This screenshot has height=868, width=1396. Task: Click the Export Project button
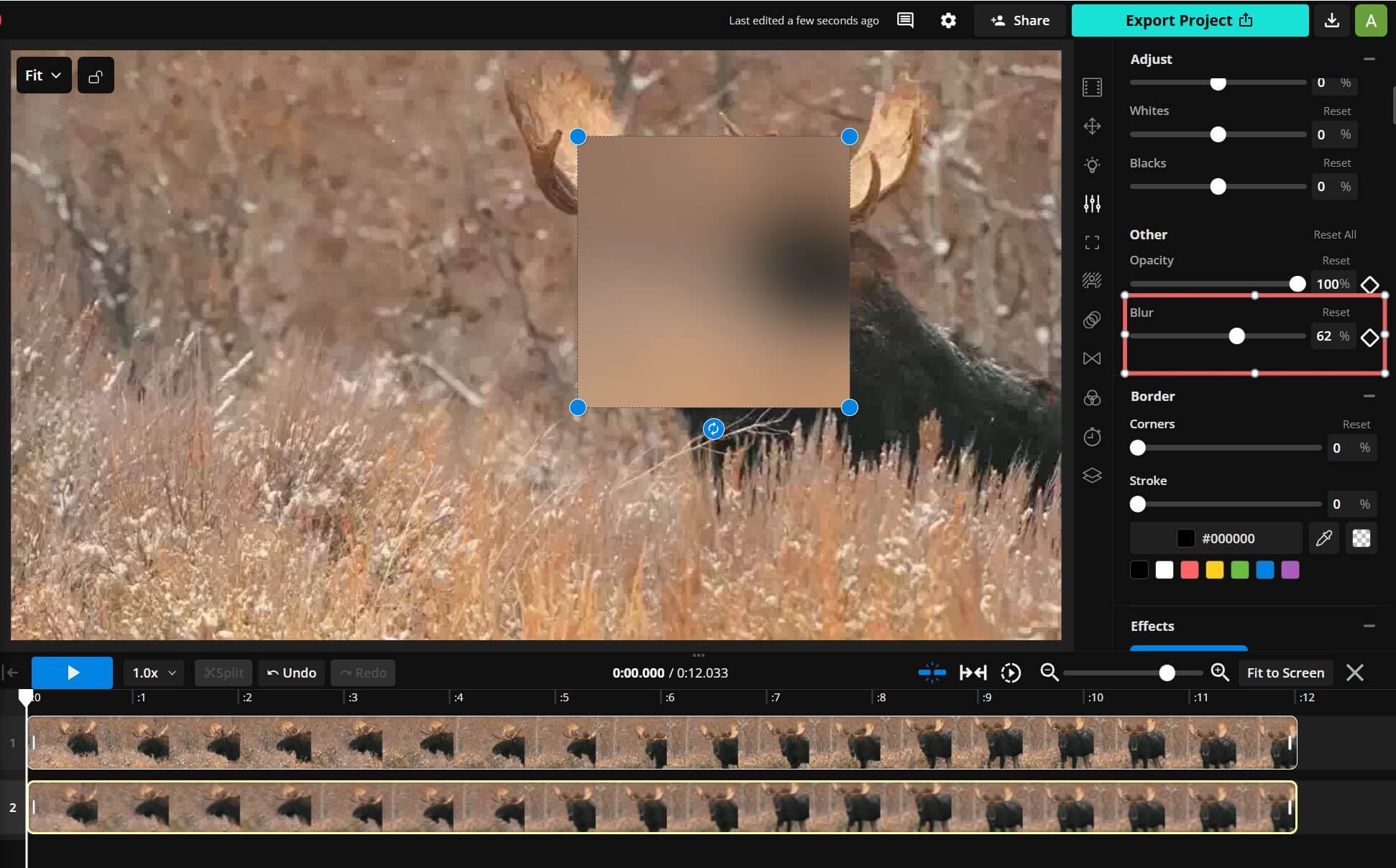pyautogui.click(x=1189, y=20)
